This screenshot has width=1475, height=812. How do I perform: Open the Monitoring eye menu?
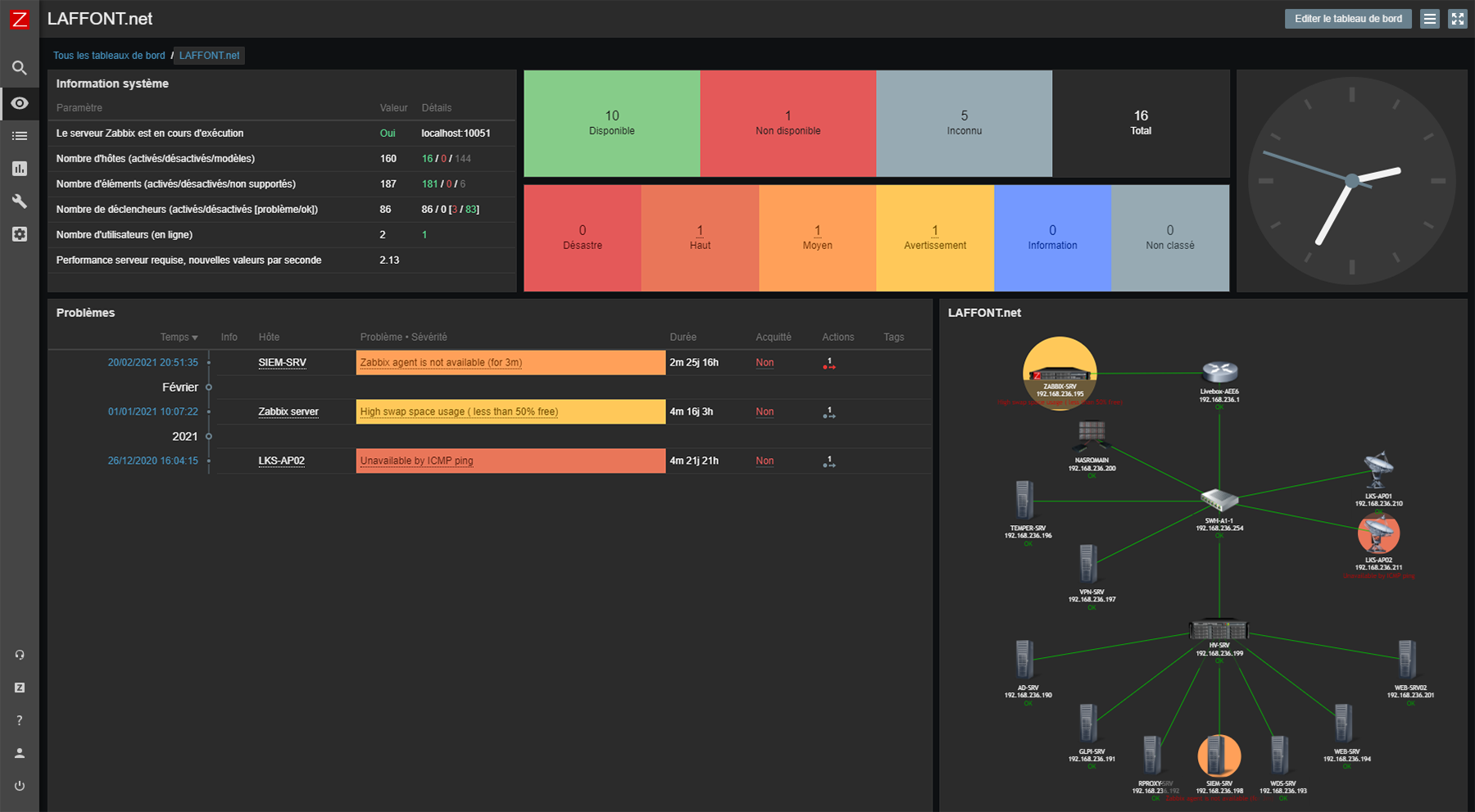20,103
